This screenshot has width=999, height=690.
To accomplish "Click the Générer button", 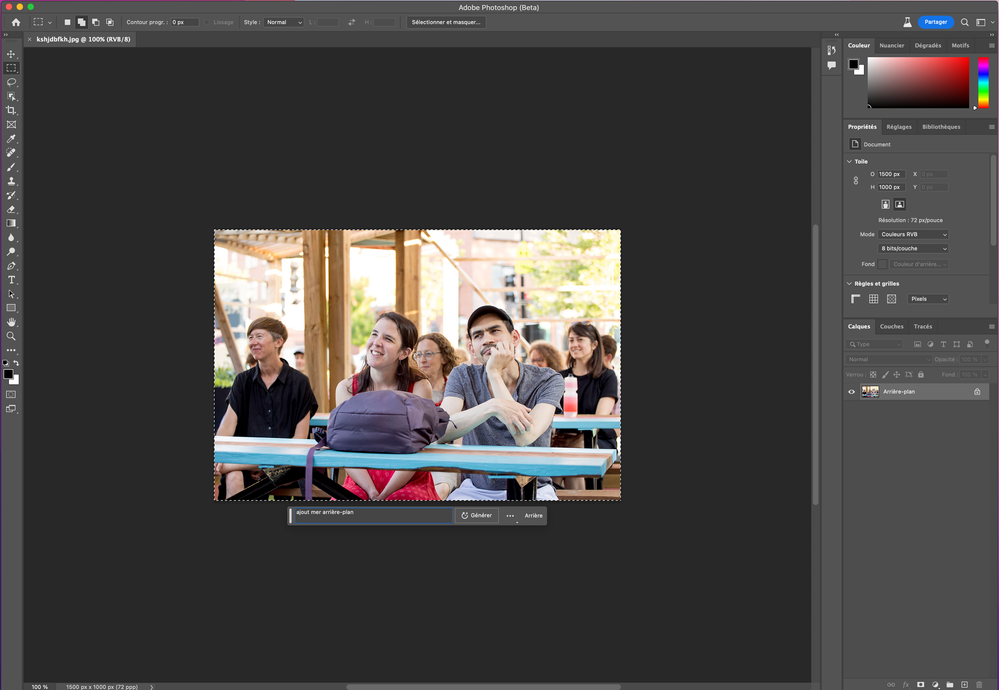I will click(x=477, y=515).
